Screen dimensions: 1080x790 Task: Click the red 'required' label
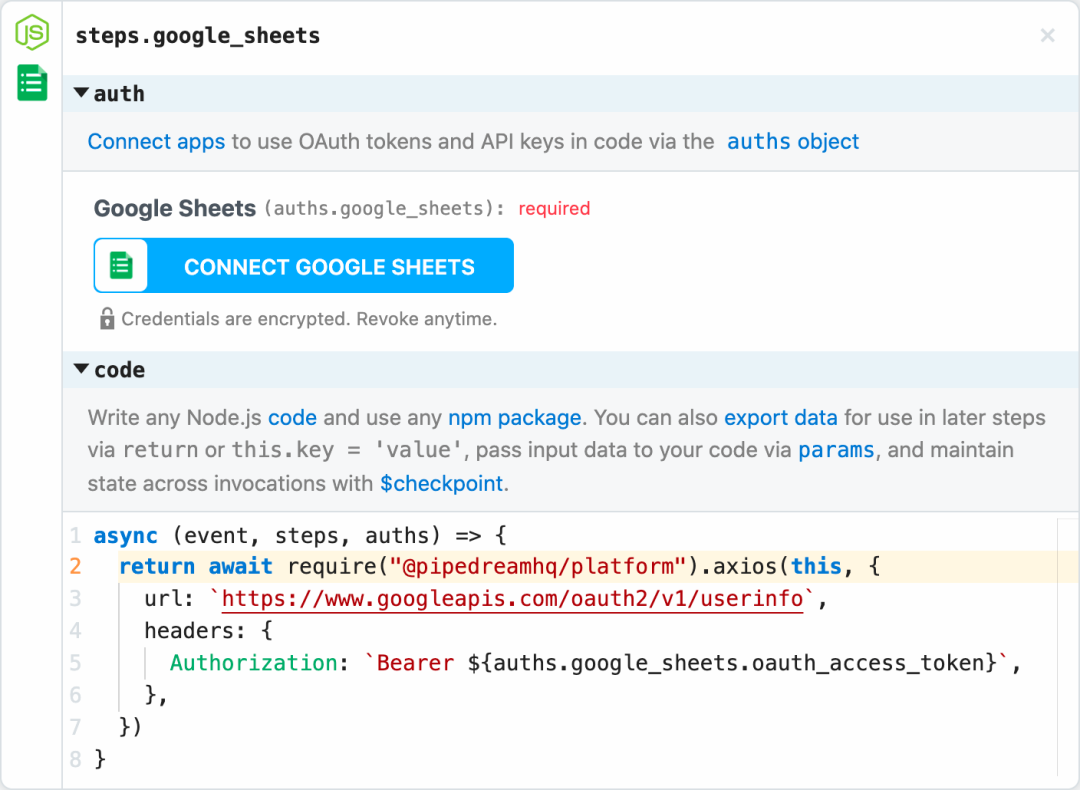(x=554, y=209)
